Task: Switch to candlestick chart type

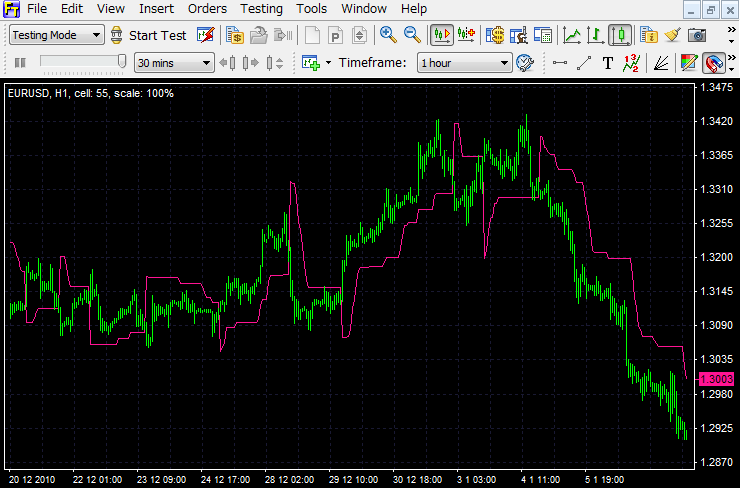Action: click(620, 35)
